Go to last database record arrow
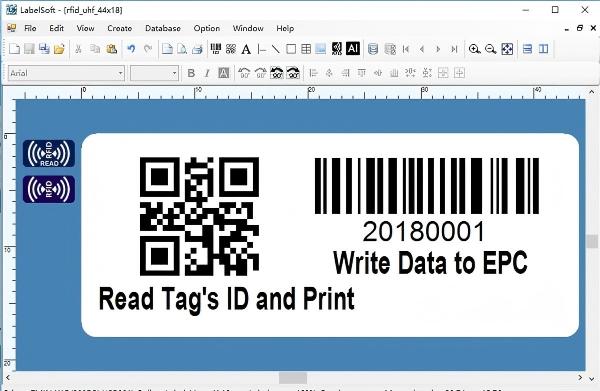Screen dimensions: 600x391 pos(454,49)
